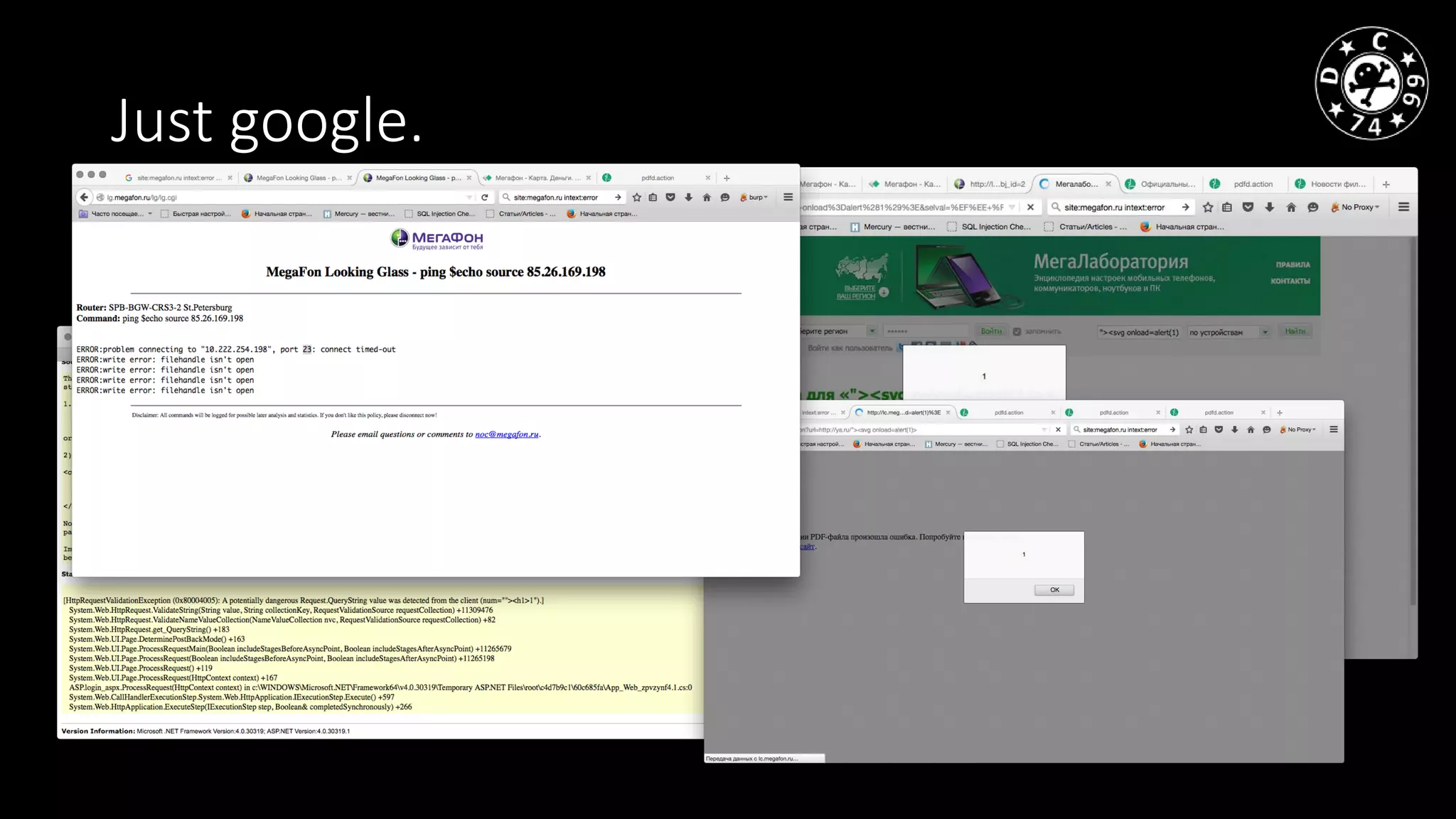The width and height of the screenshot is (1456, 819).
Task: Open URL history dropdown in Looking Glass window
Action: point(469,198)
